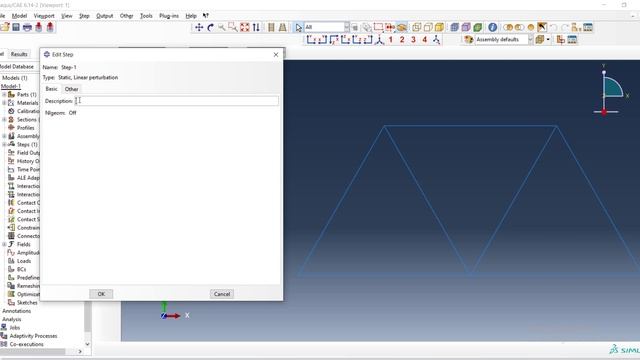The image size is (640, 360).
Task: Click the model tree scrollbar down arrow
Action: 87,344
